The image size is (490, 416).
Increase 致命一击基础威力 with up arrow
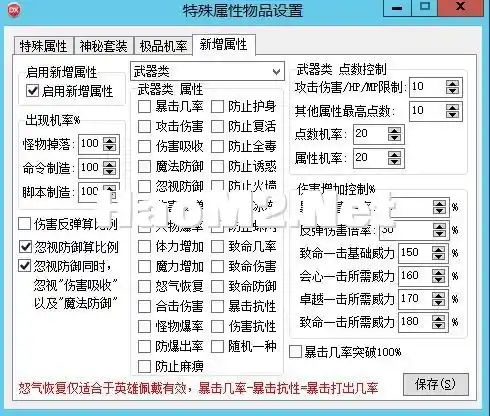tap(438, 249)
